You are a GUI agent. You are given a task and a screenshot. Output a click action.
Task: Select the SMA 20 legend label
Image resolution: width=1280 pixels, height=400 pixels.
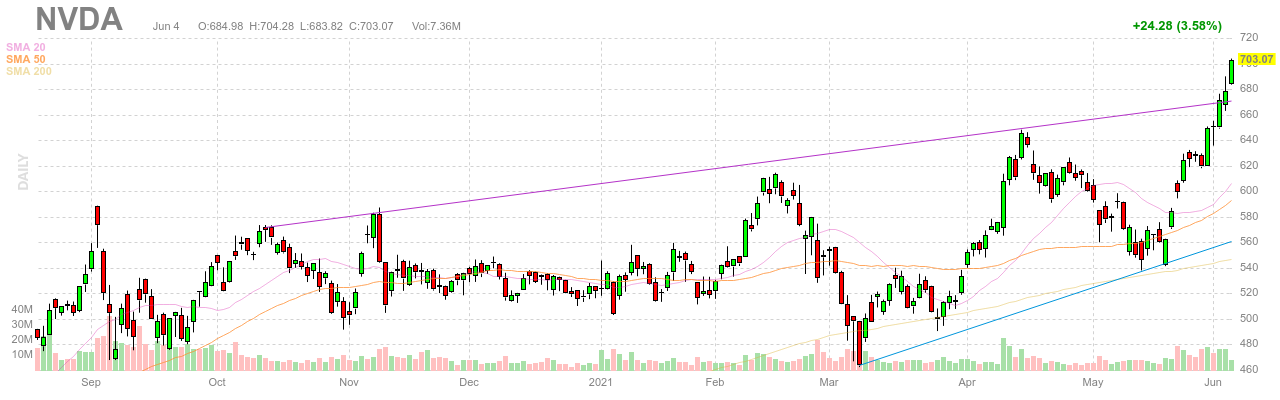(x=25, y=47)
